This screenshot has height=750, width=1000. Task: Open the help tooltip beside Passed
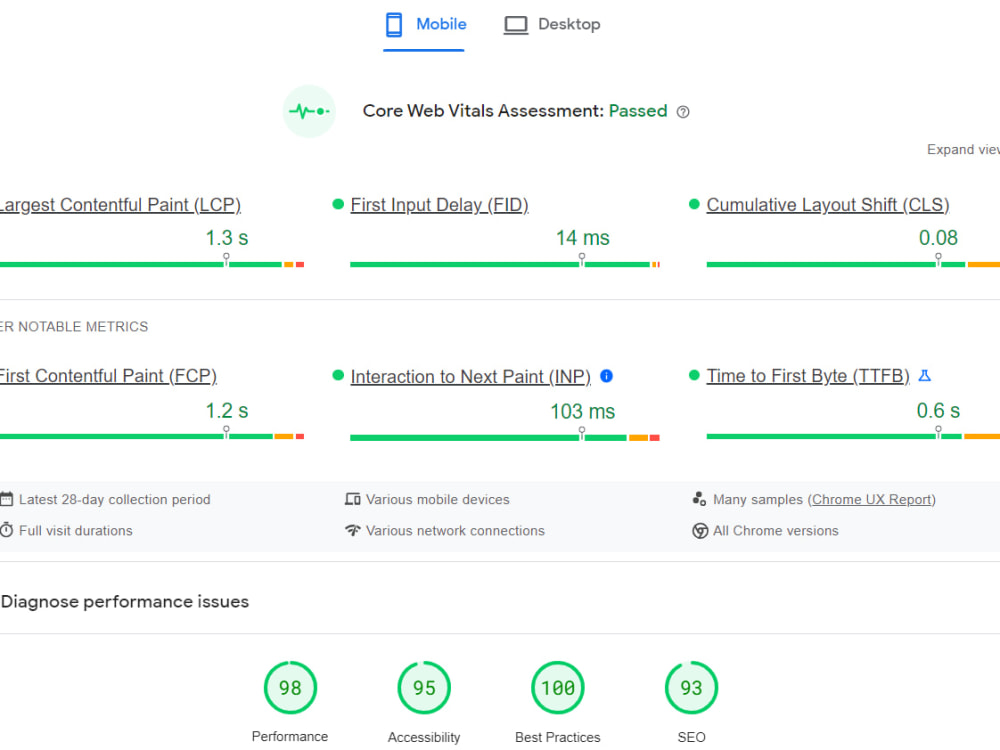coord(682,111)
